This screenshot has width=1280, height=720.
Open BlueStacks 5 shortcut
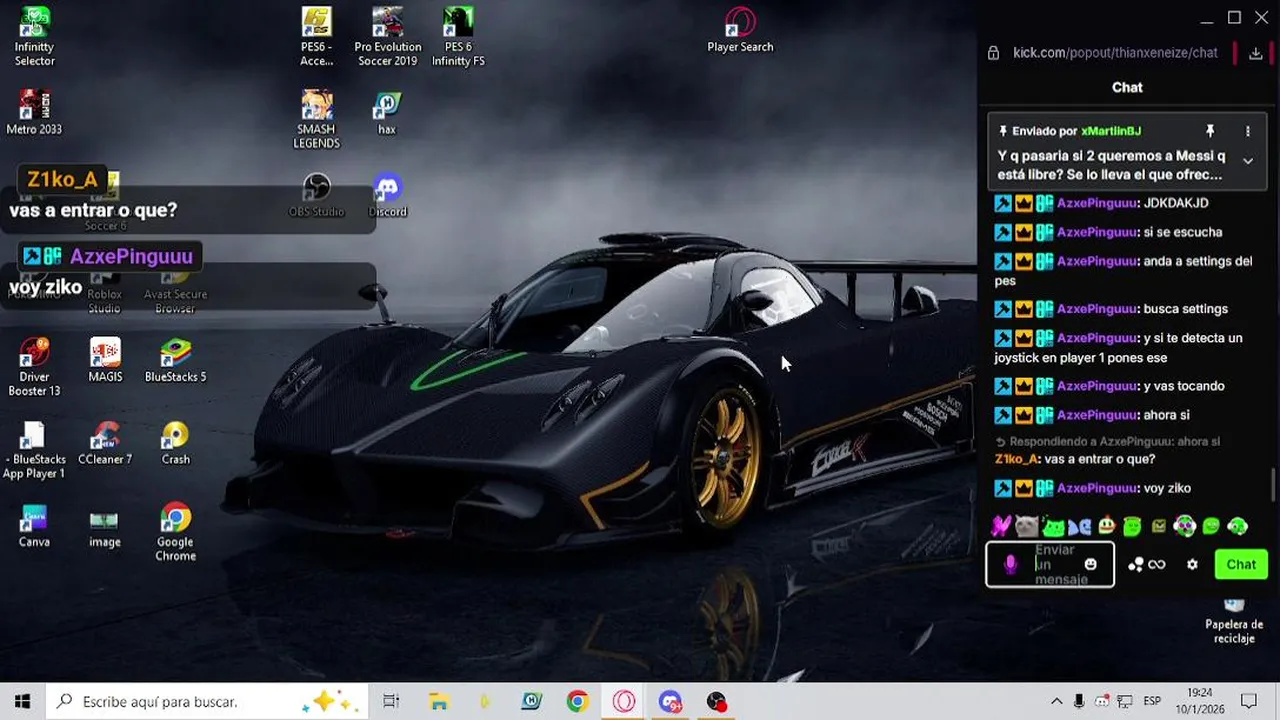pos(175,360)
